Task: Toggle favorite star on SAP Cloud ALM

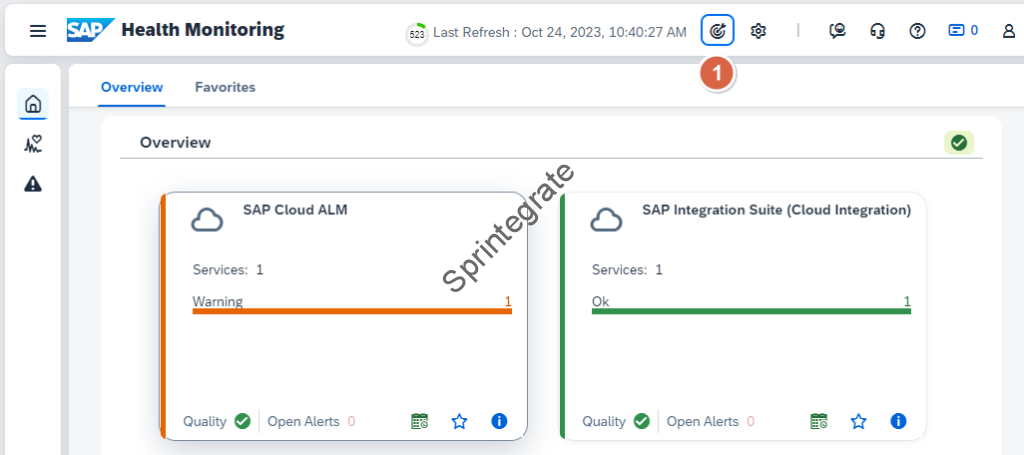Action: pyautogui.click(x=459, y=421)
